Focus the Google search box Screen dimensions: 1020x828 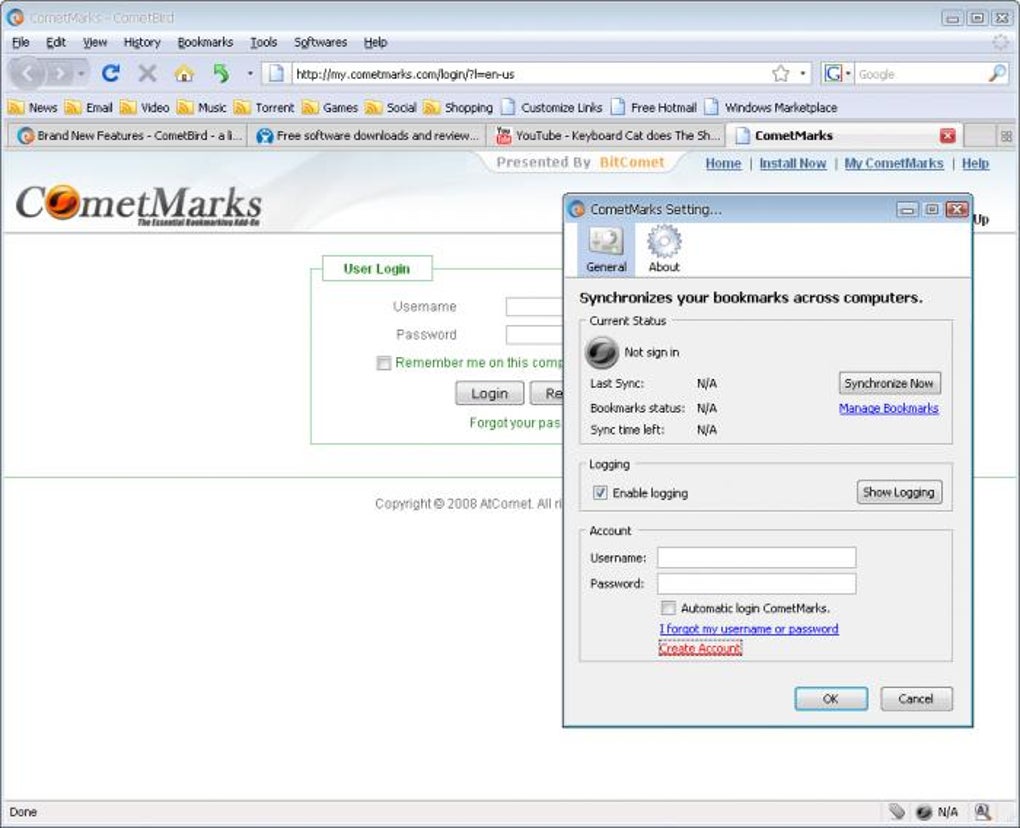[x=920, y=73]
